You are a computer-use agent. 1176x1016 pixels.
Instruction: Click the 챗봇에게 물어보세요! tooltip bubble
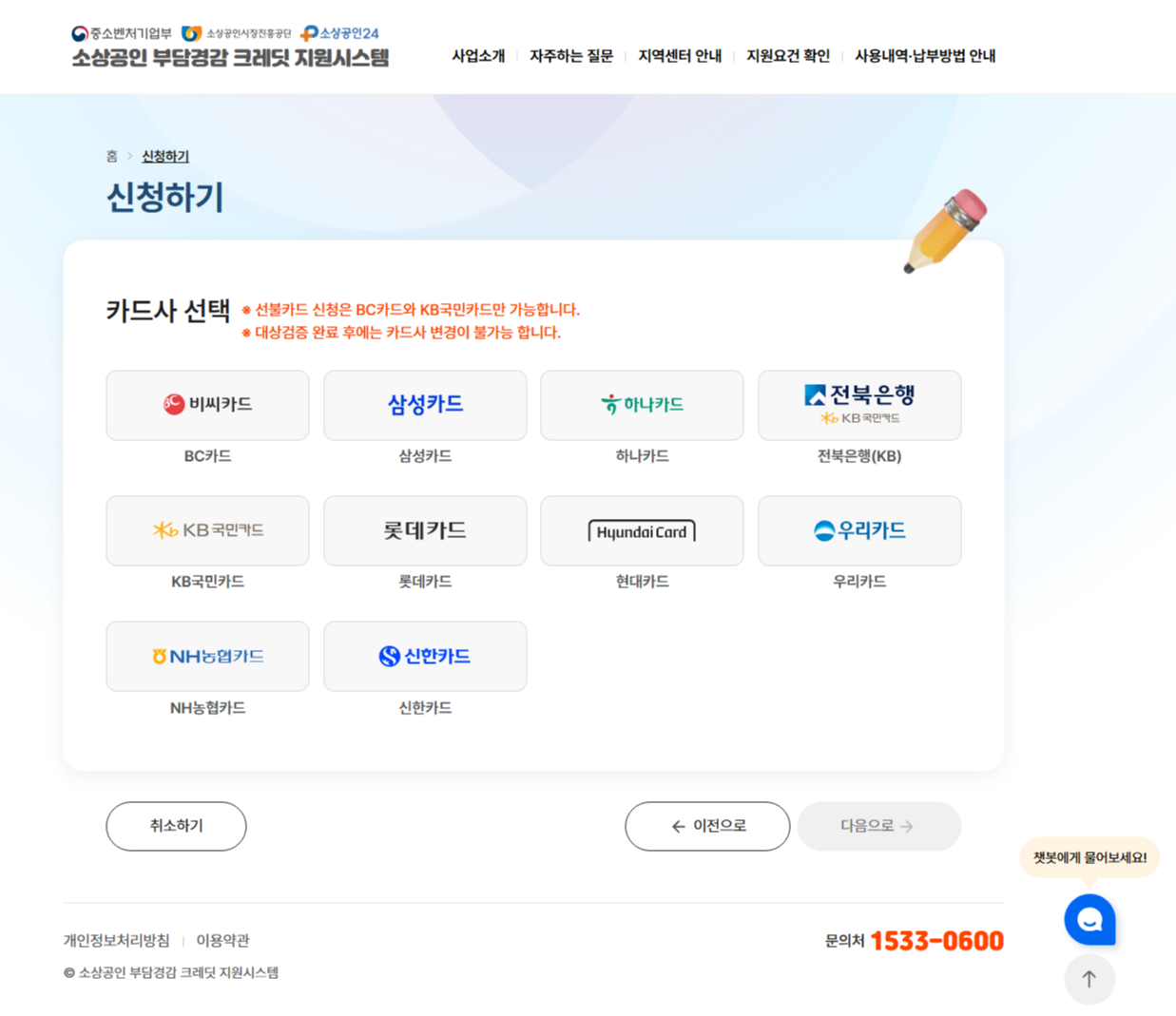click(x=1089, y=857)
